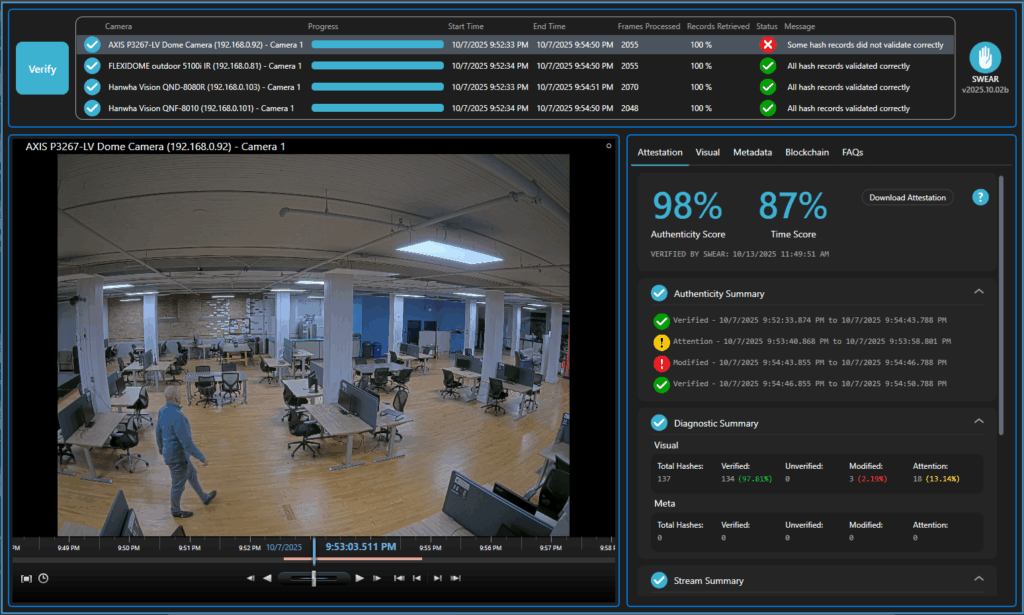Click the SWEAR hand logo icon
Image resolution: width=1024 pixels, height=615 pixels.
pyautogui.click(x=986, y=56)
